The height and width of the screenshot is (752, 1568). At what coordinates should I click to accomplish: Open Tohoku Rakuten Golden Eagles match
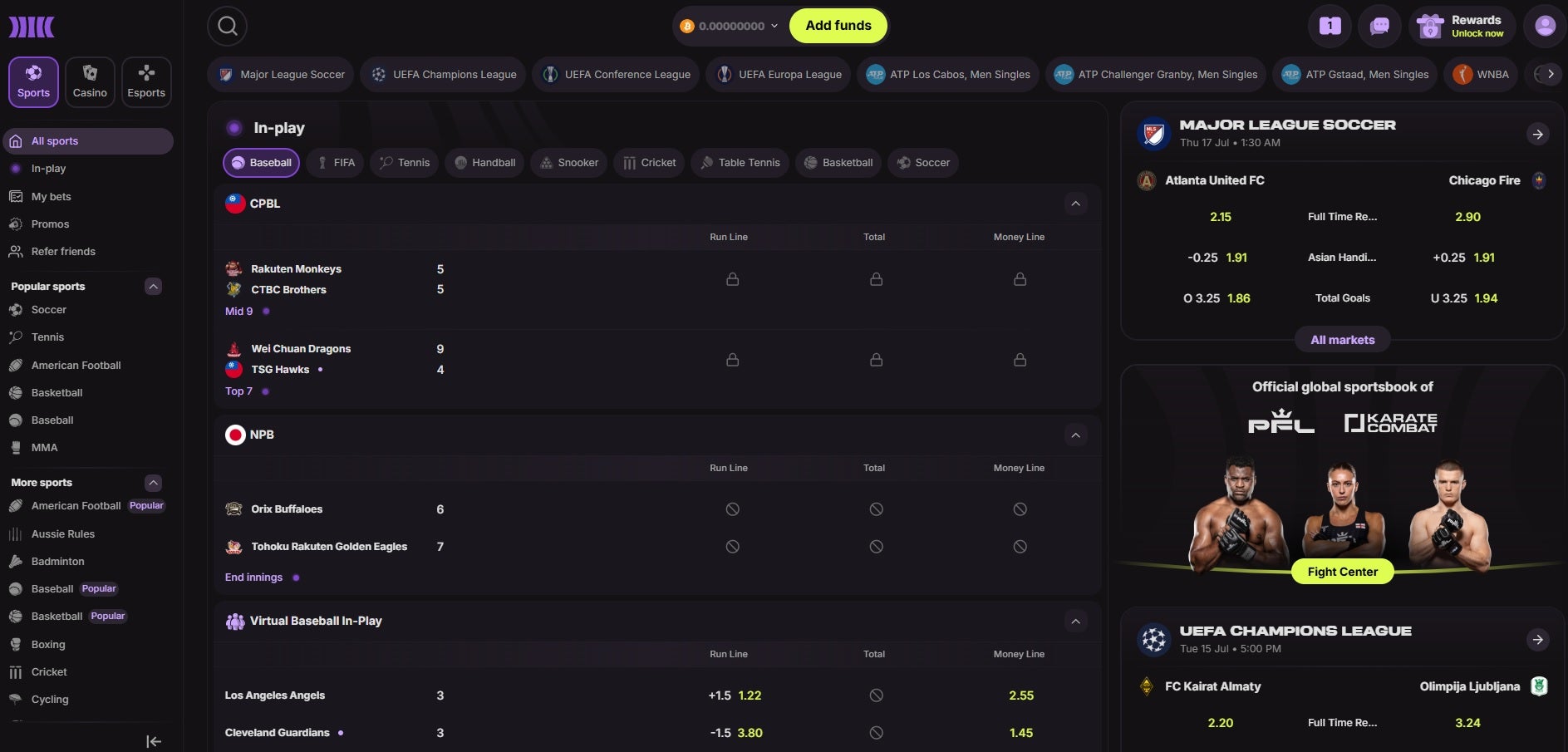[x=329, y=547]
